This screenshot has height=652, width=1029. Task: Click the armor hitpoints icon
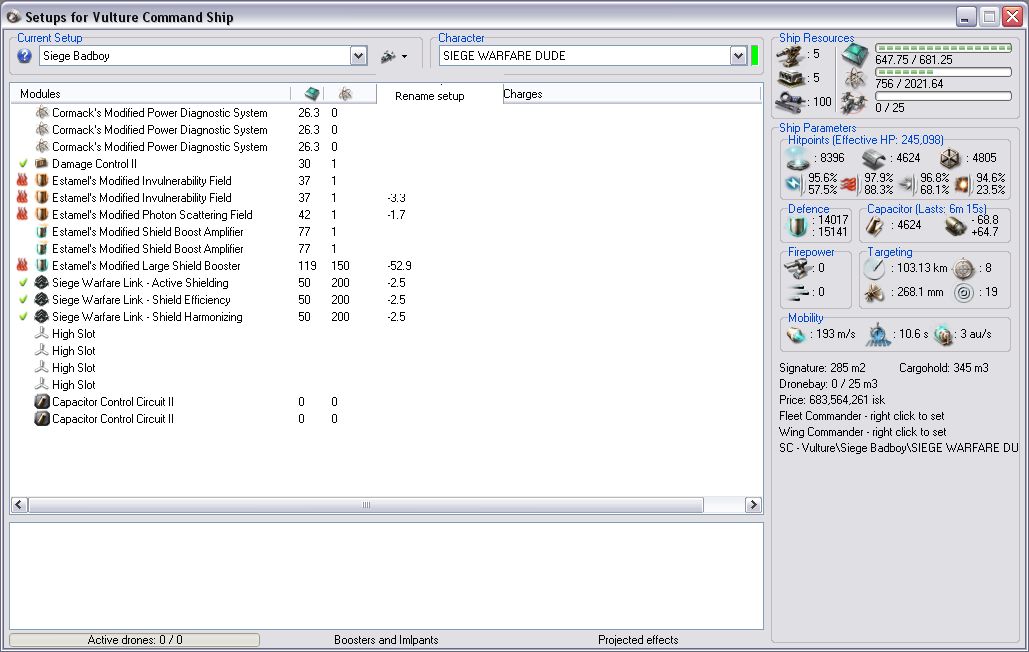coord(874,159)
